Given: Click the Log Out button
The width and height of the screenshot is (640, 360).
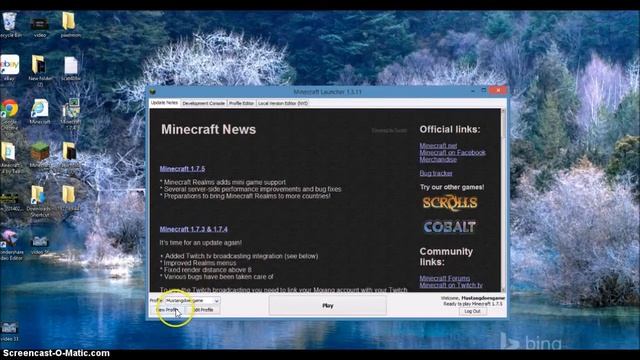Looking at the screenshot, I should 472,311.
